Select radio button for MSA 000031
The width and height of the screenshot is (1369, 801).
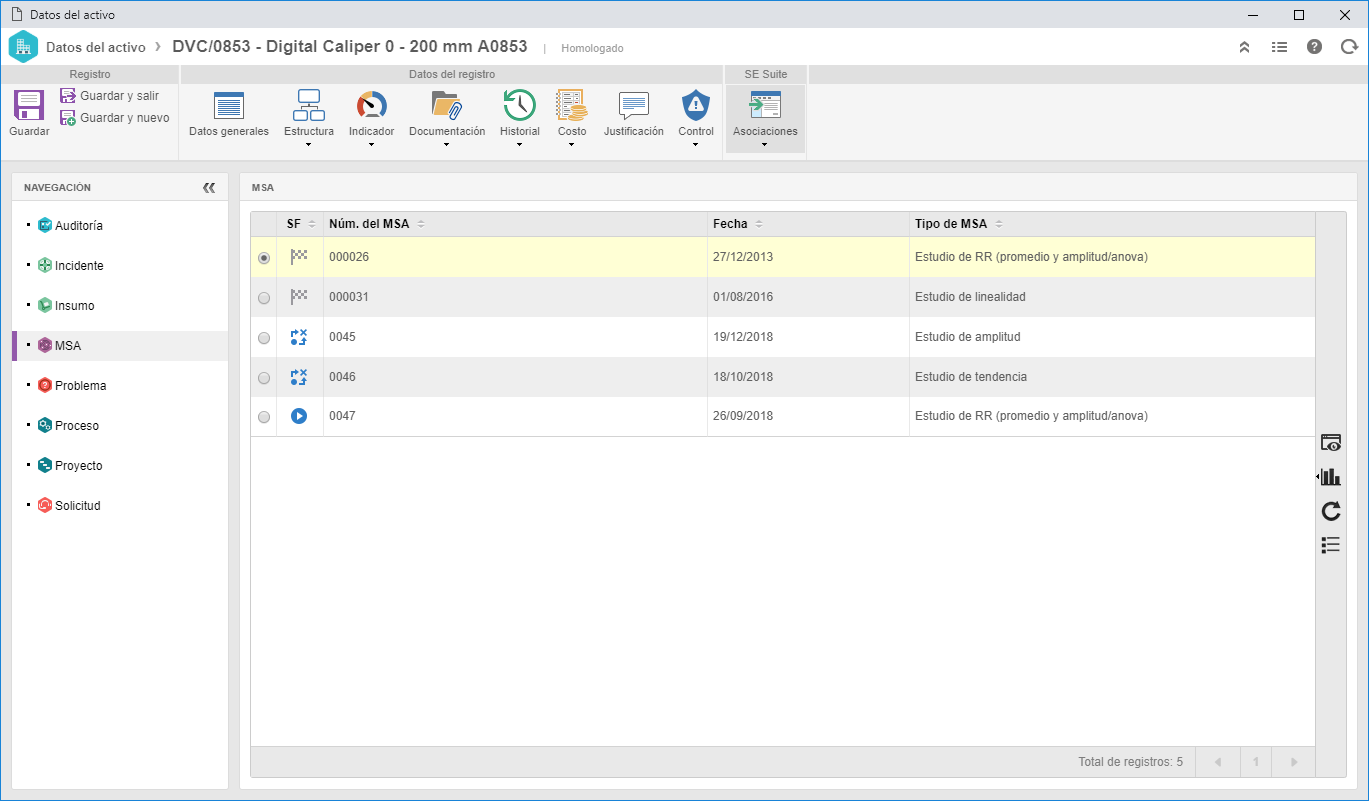point(264,298)
